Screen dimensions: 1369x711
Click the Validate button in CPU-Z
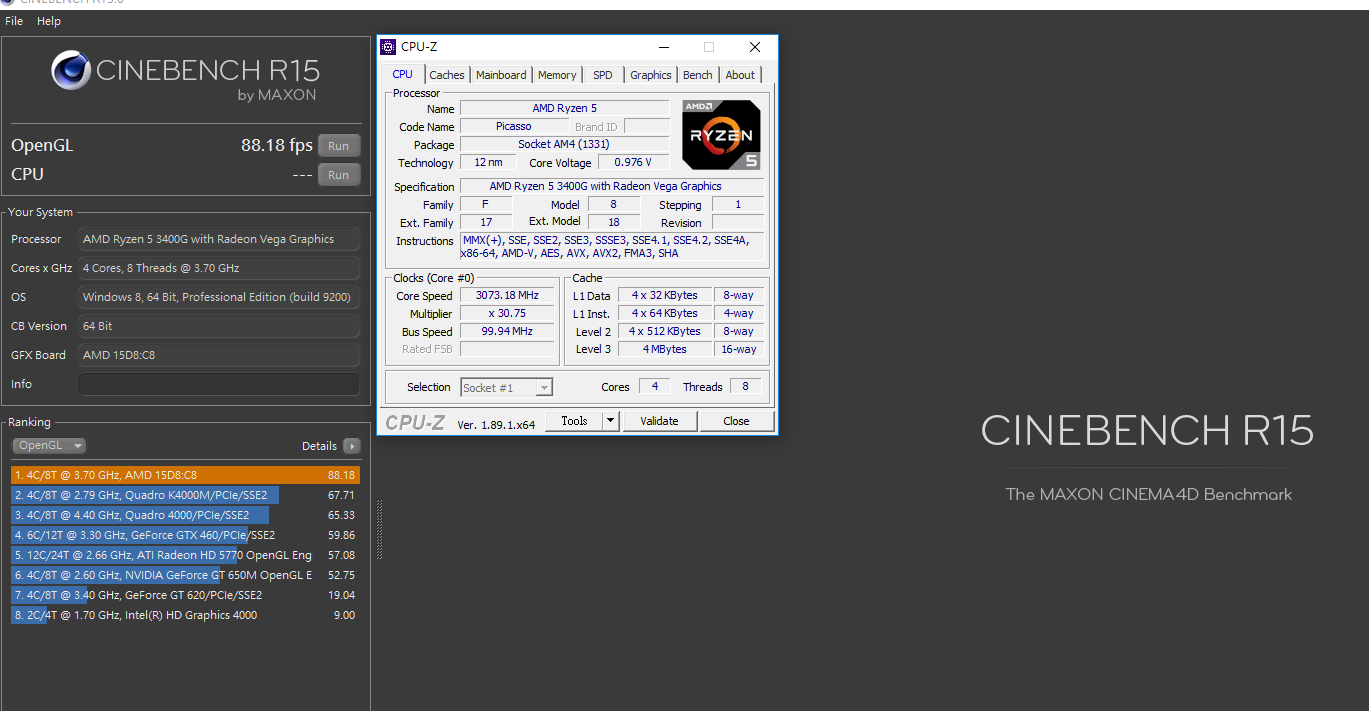(x=659, y=421)
